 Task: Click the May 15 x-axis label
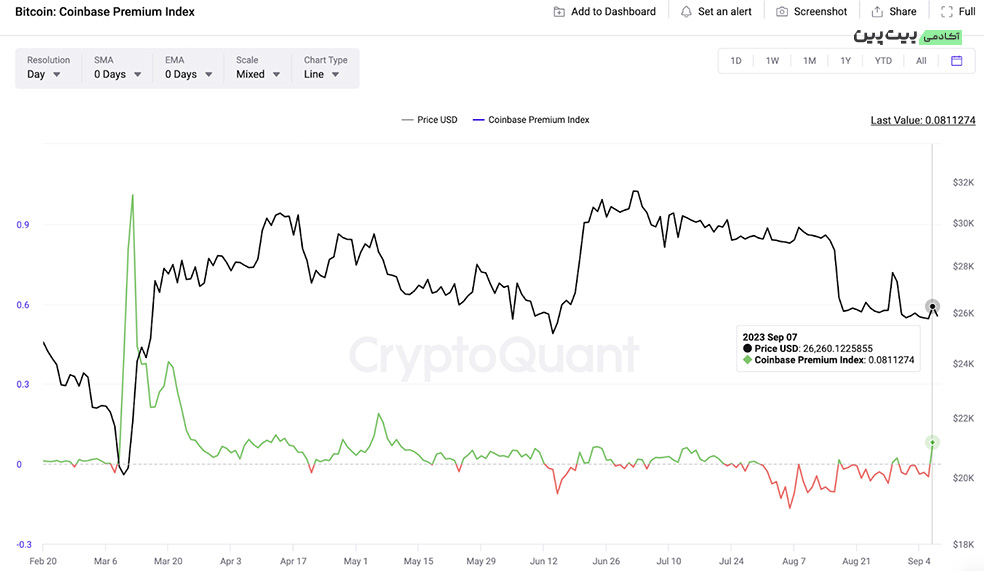pos(419,561)
